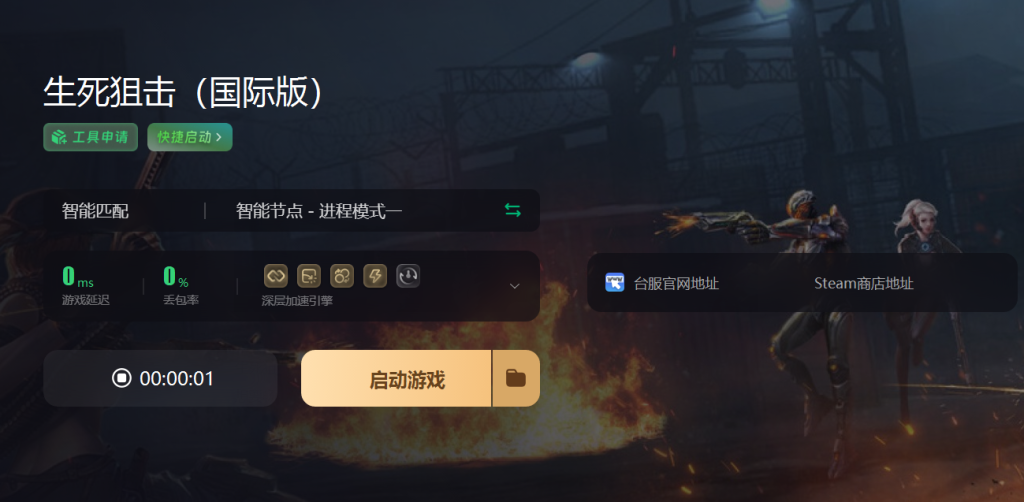Viewport: 1024px width, 502px height.
Task: Click the 00:00:01 timer stop button
Action: point(160,378)
